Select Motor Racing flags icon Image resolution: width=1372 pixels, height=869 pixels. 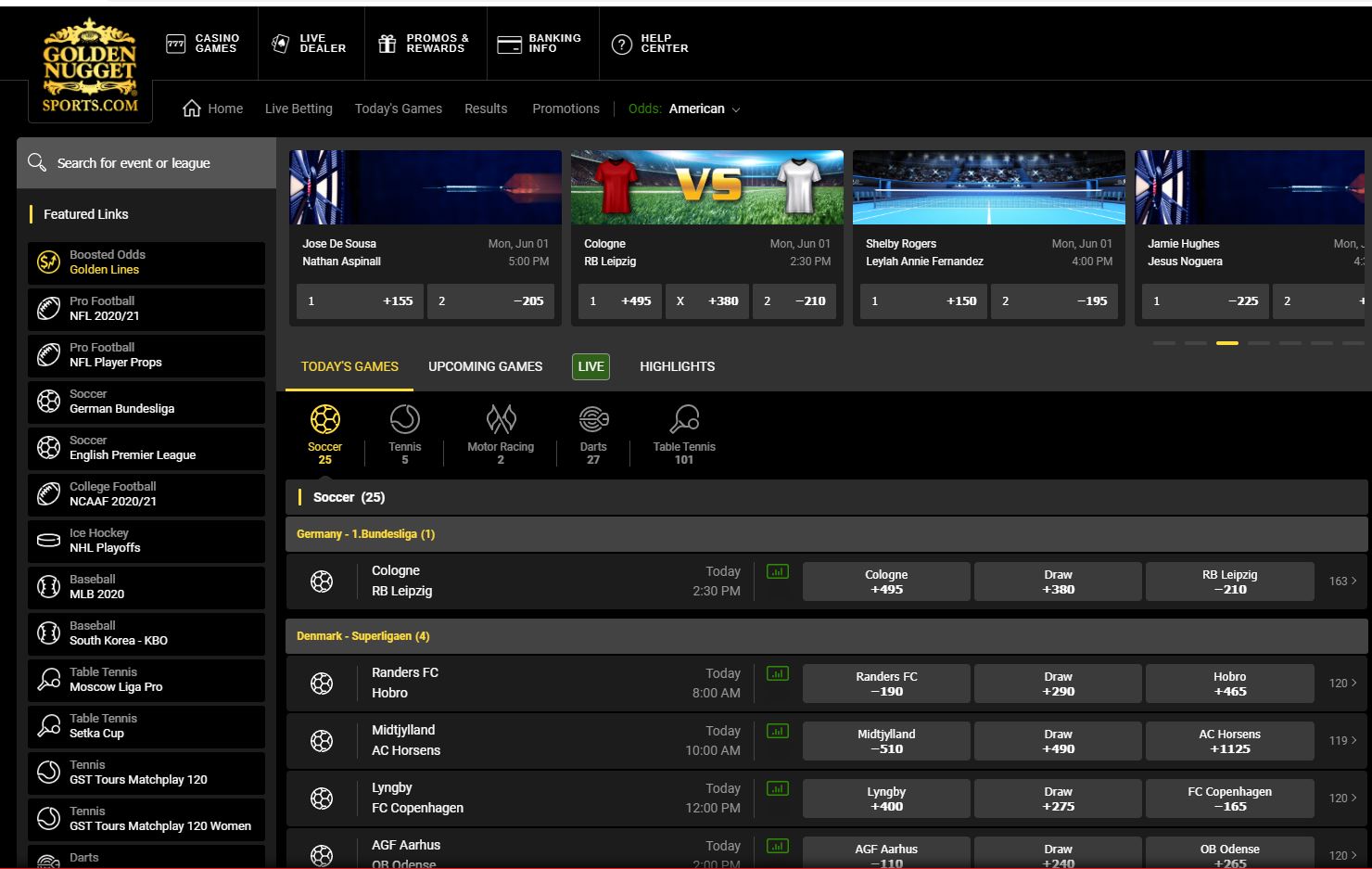tap(501, 419)
